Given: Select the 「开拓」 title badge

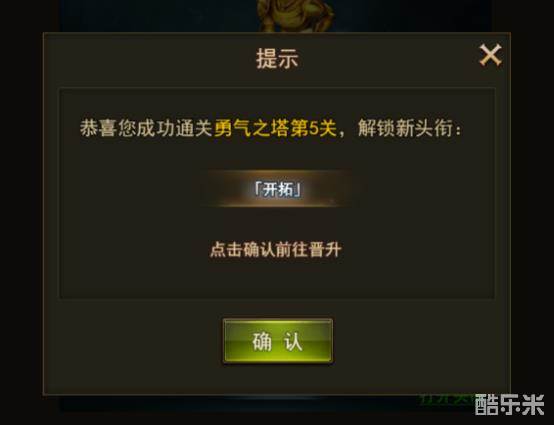Looking at the screenshot, I should pyautogui.click(x=278, y=190).
